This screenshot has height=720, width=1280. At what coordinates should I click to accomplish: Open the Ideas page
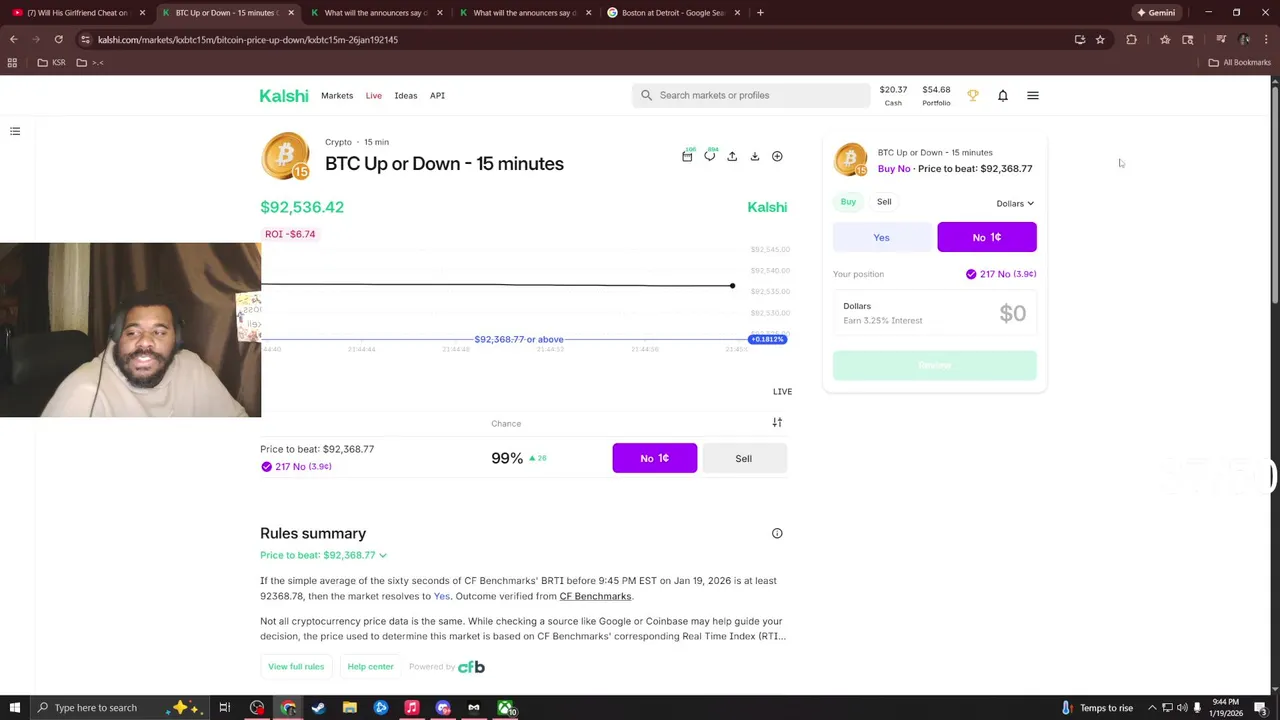coord(405,96)
